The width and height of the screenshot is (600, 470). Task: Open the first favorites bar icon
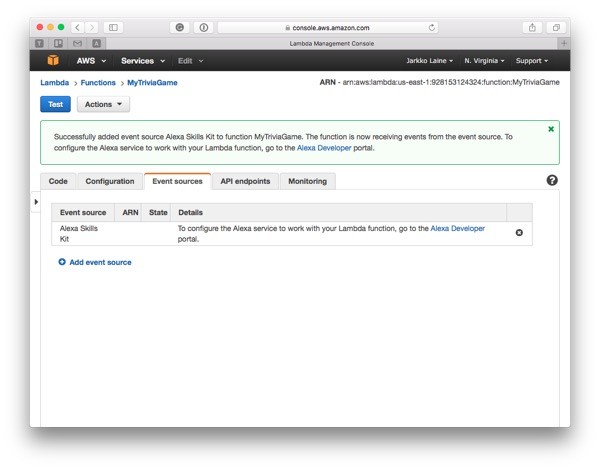click(x=39, y=44)
